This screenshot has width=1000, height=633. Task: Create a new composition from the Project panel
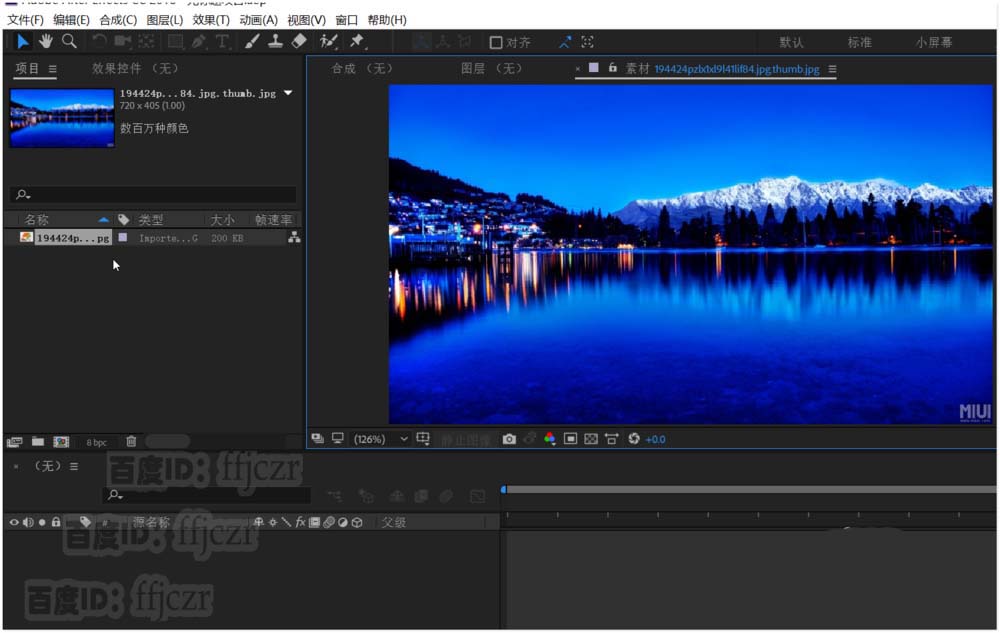pos(61,442)
